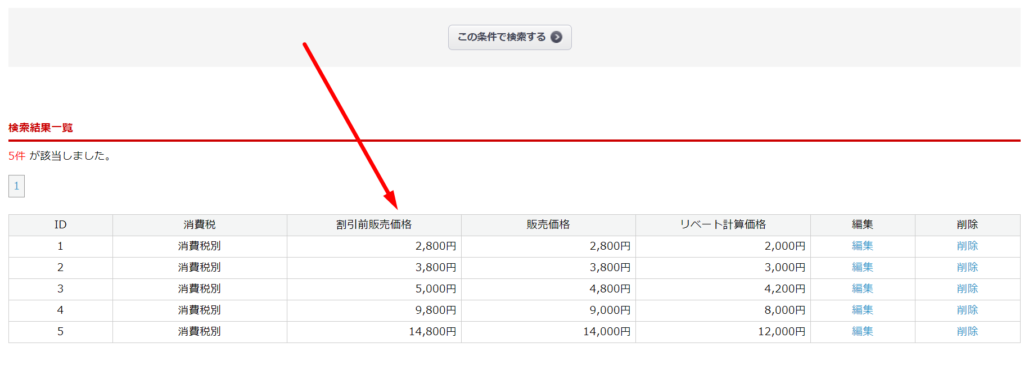The height and width of the screenshot is (365, 1024).
Task: Delete row ID 1 via 削除 link
Action: (967, 246)
